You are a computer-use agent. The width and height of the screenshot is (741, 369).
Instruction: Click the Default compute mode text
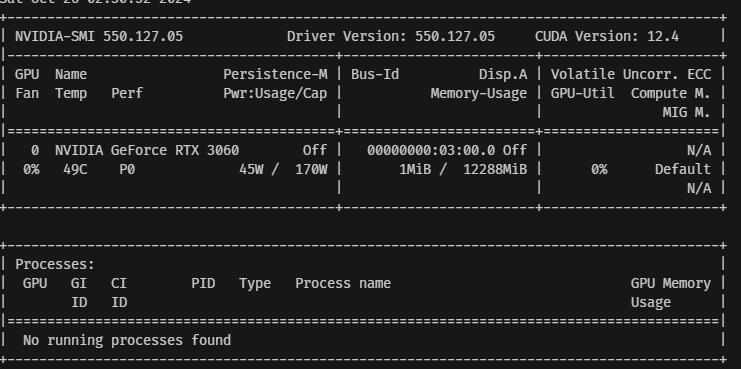click(x=682, y=169)
